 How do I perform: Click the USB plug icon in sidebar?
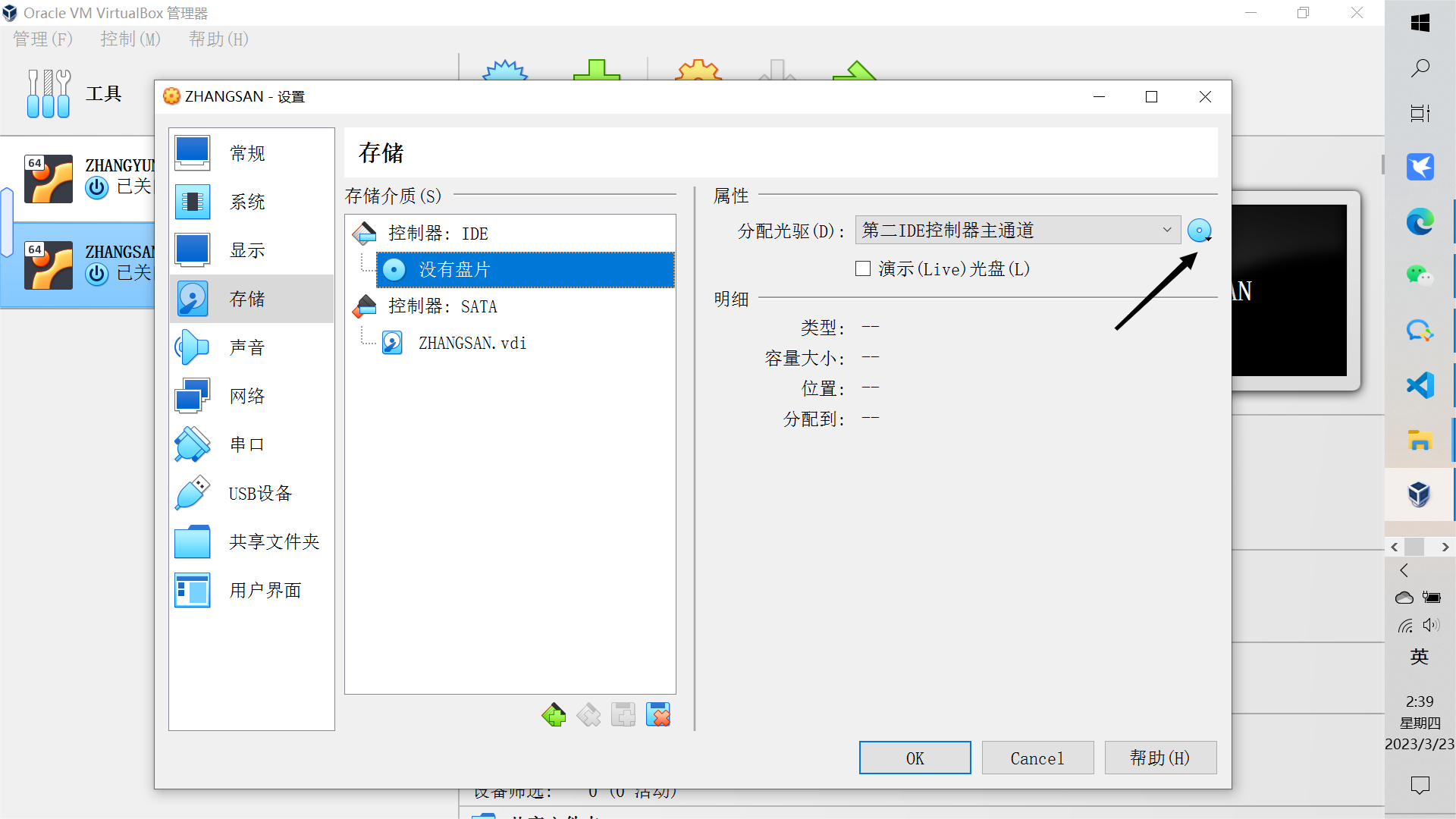tap(193, 493)
